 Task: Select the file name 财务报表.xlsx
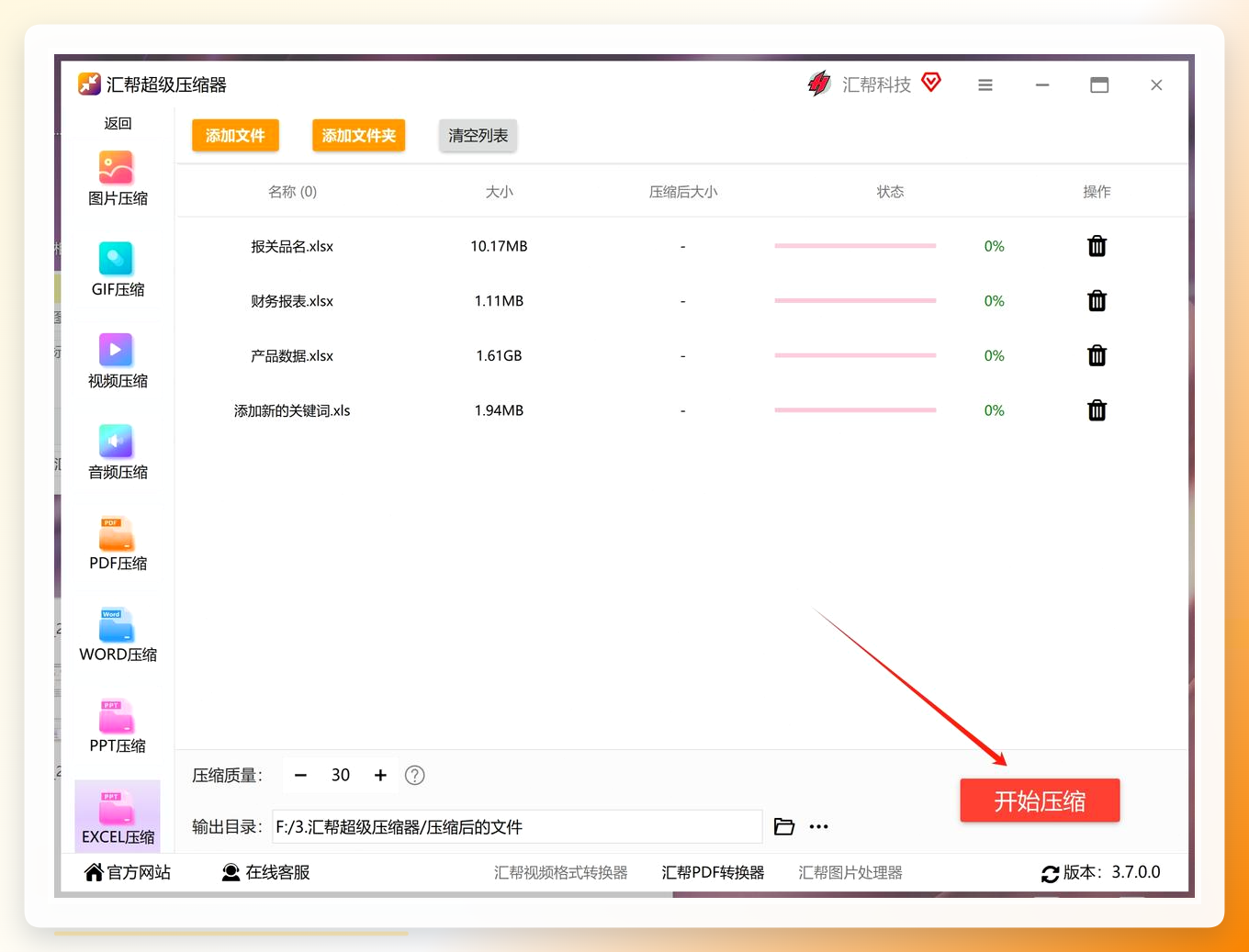(x=292, y=301)
